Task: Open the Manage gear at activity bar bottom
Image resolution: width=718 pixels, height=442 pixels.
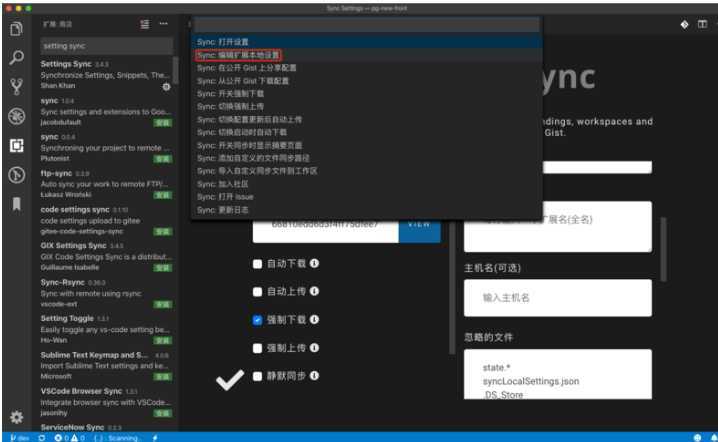Action: pos(16,417)
